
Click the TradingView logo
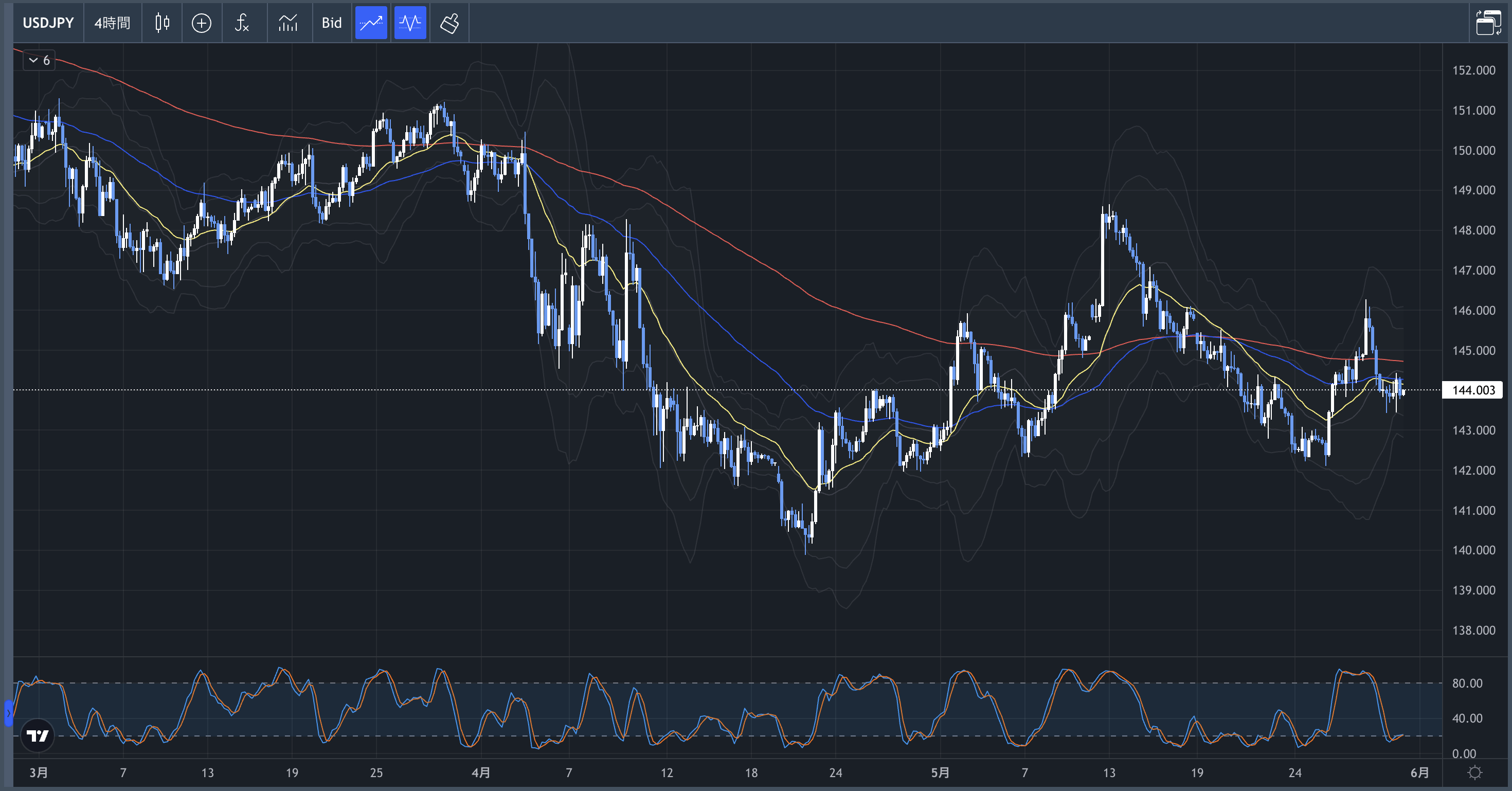[x=38, y=735]
